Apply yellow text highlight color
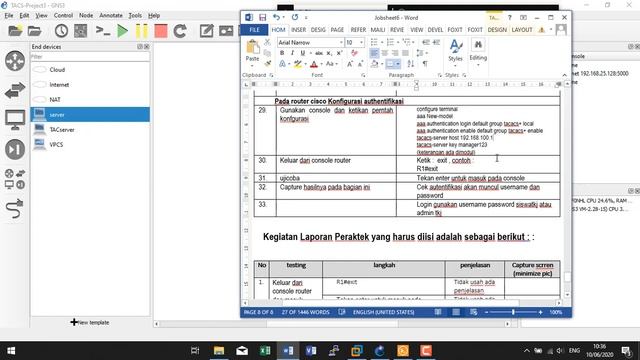This screenshot has width=640, height=360. click(298, 64)
